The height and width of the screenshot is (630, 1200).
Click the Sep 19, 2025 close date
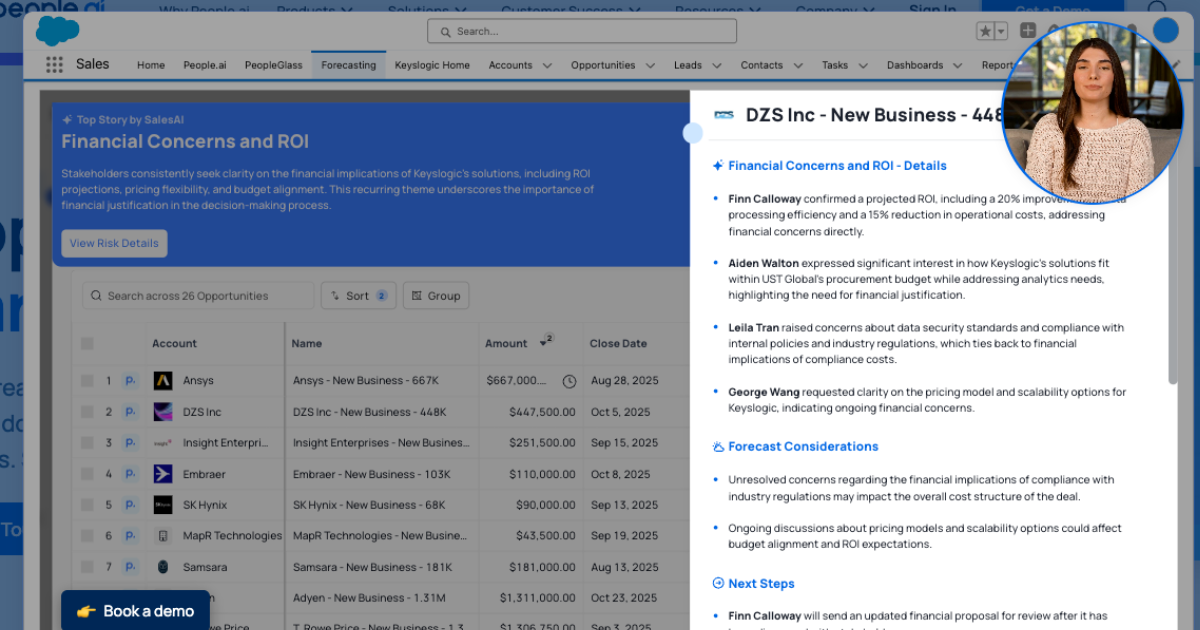click(624, 536)
